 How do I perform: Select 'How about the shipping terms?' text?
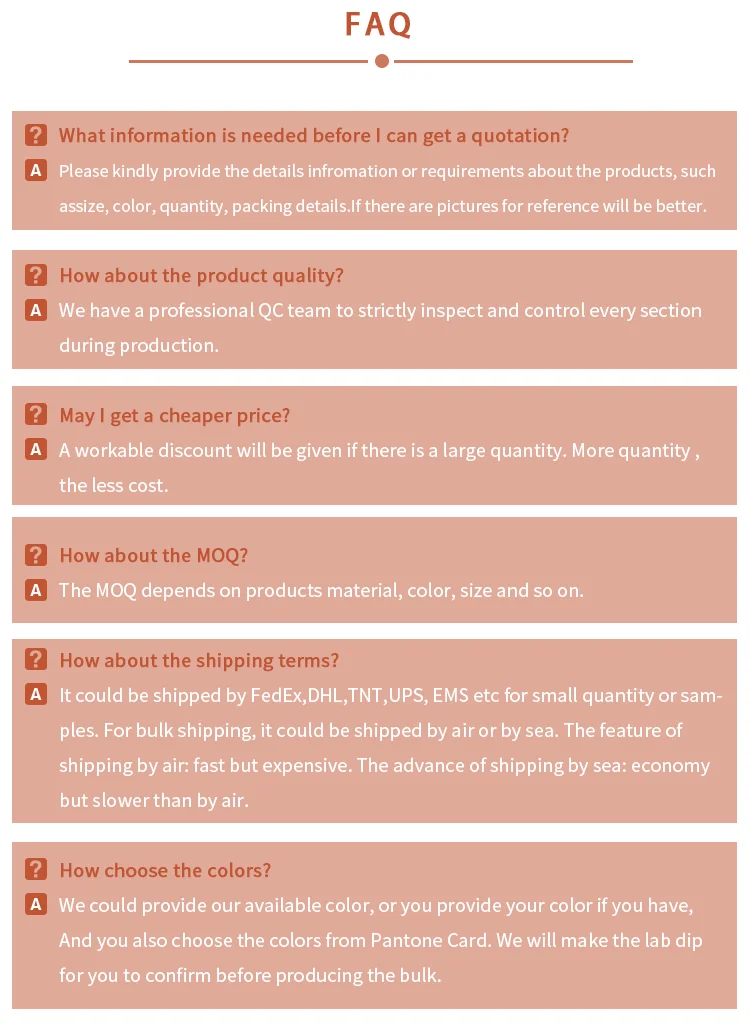pos(199,660)
